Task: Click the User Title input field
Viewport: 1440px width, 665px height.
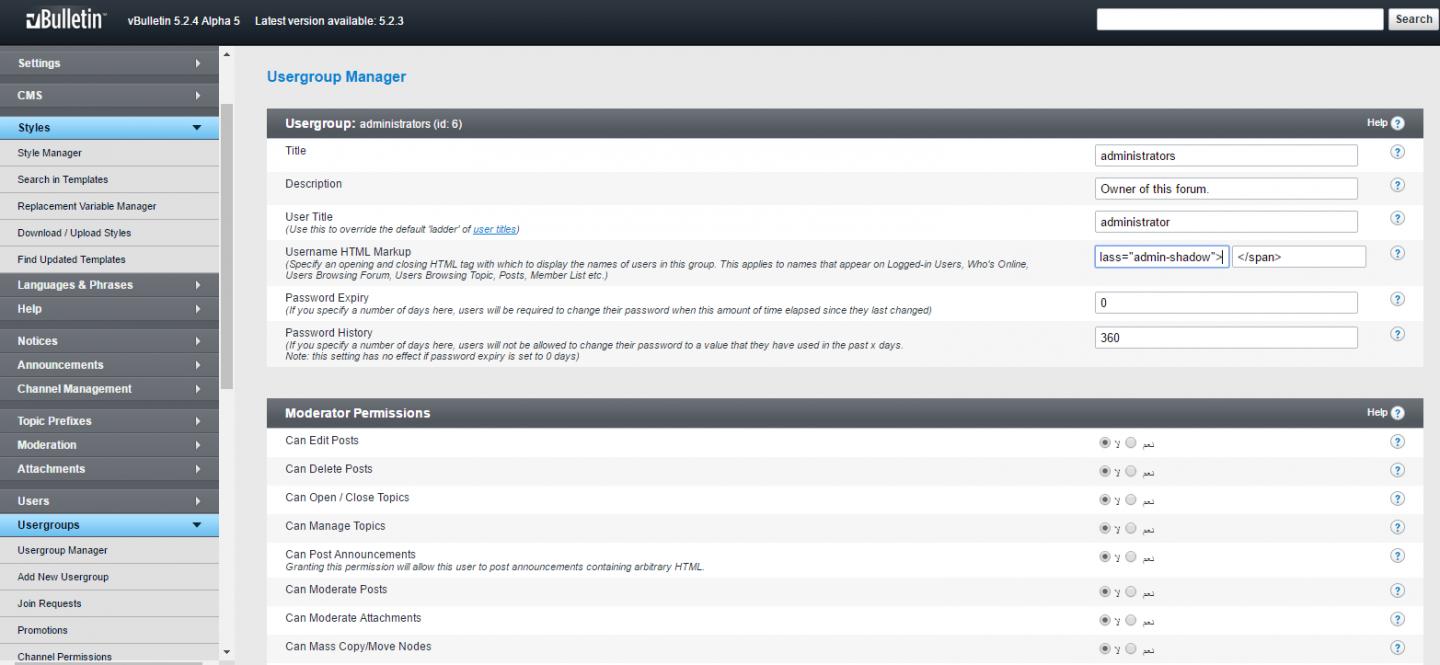Action: [1226, 221]
